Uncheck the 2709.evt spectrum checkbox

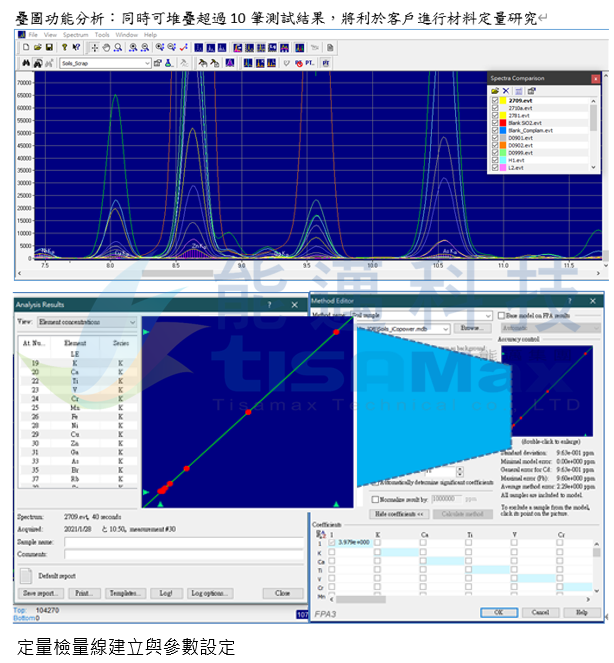495,101
